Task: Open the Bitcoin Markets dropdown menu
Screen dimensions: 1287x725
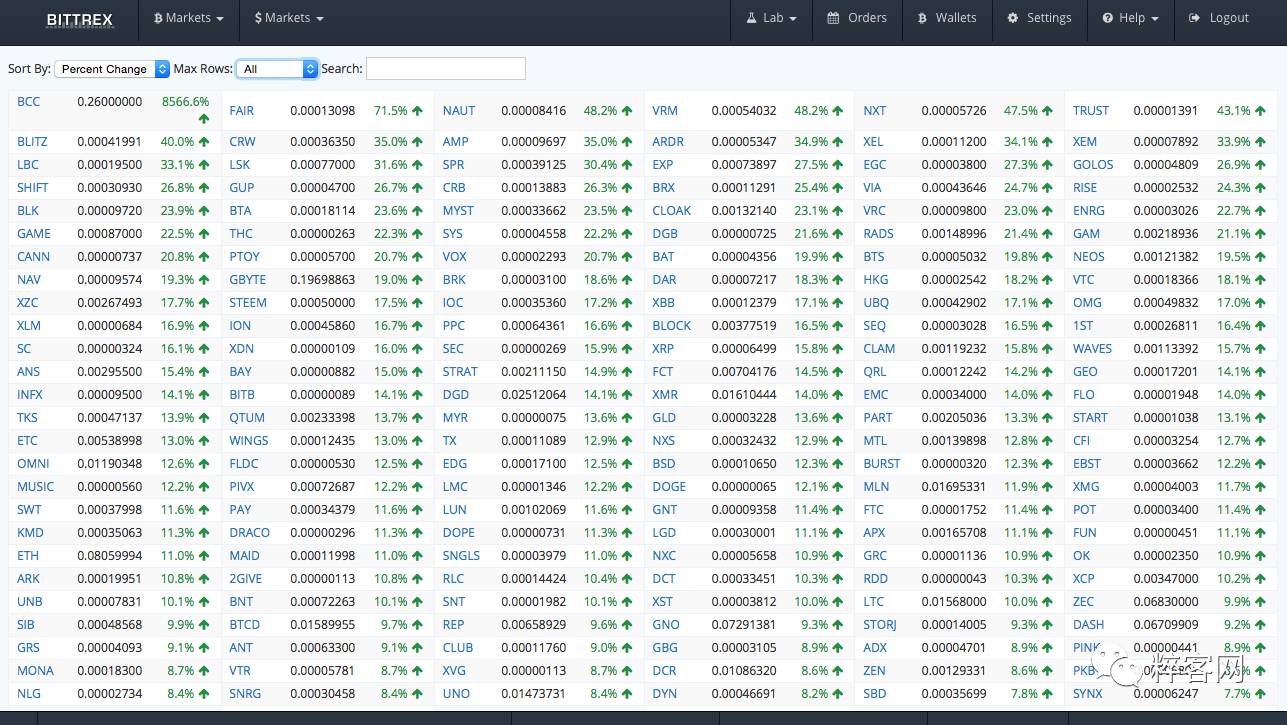Action: point(189,18)
